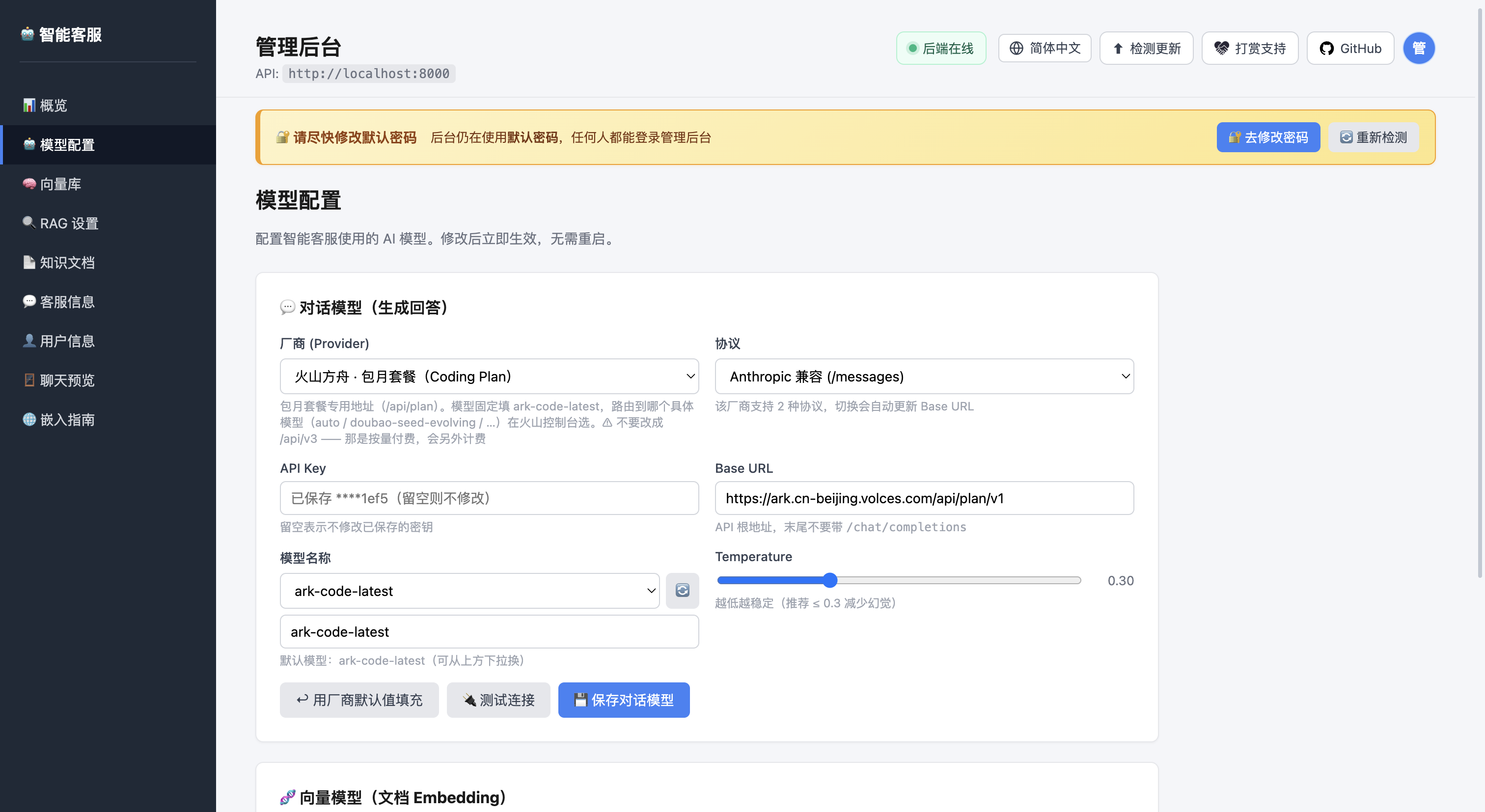
Task: Click the lock icon in the warning banner
Action: pyautogui.click(x=282, y=137)
